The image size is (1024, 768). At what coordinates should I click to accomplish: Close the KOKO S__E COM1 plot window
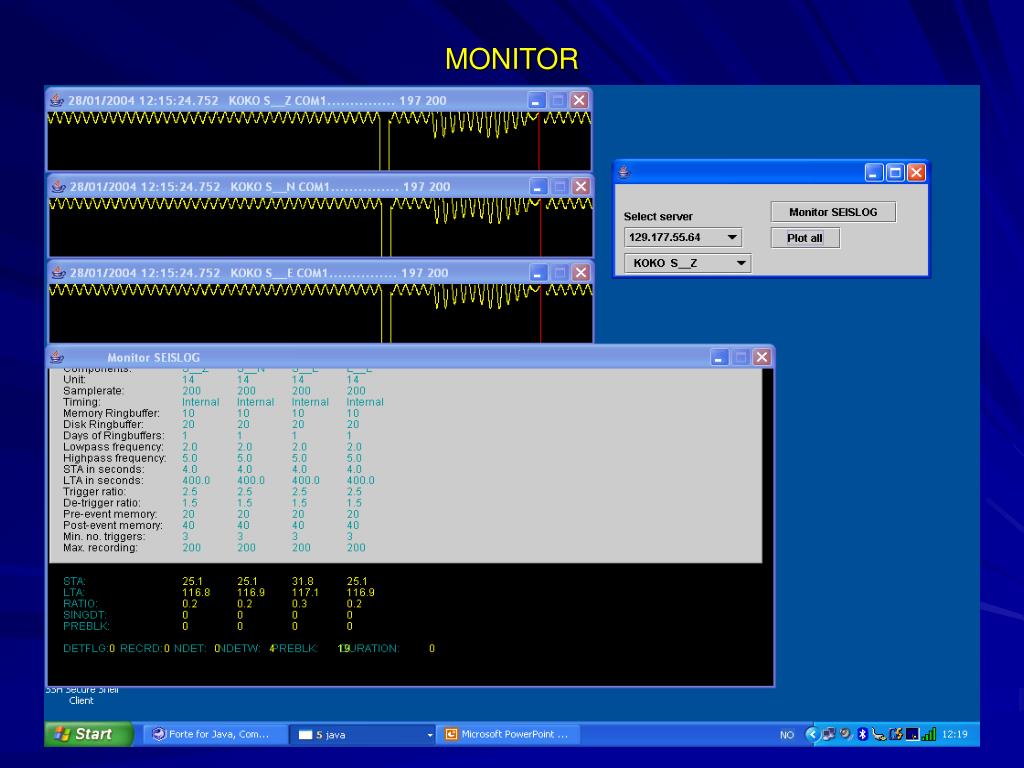point(581,272)
